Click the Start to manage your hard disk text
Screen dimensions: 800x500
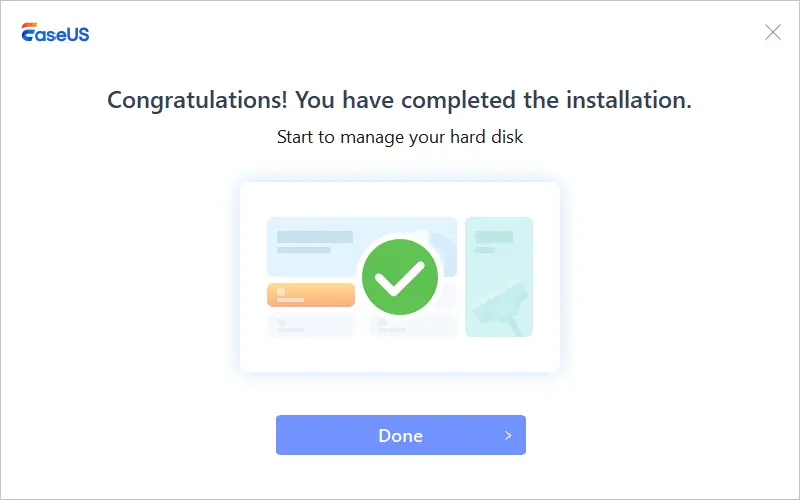[x=400, y=137]
